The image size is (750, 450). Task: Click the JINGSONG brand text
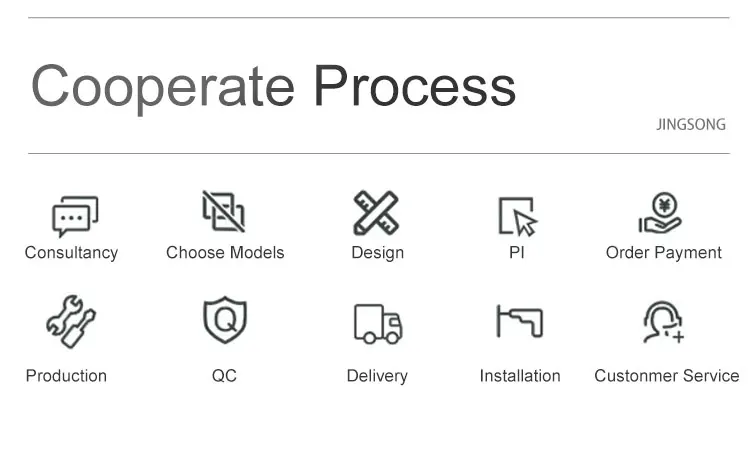tap(691, 124)
